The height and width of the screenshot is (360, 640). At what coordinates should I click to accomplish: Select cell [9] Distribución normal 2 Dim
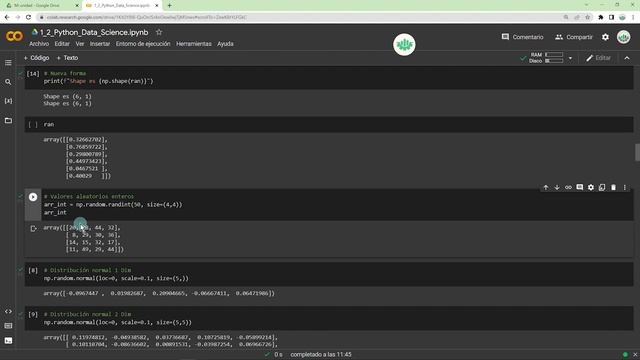pos(329,318)
